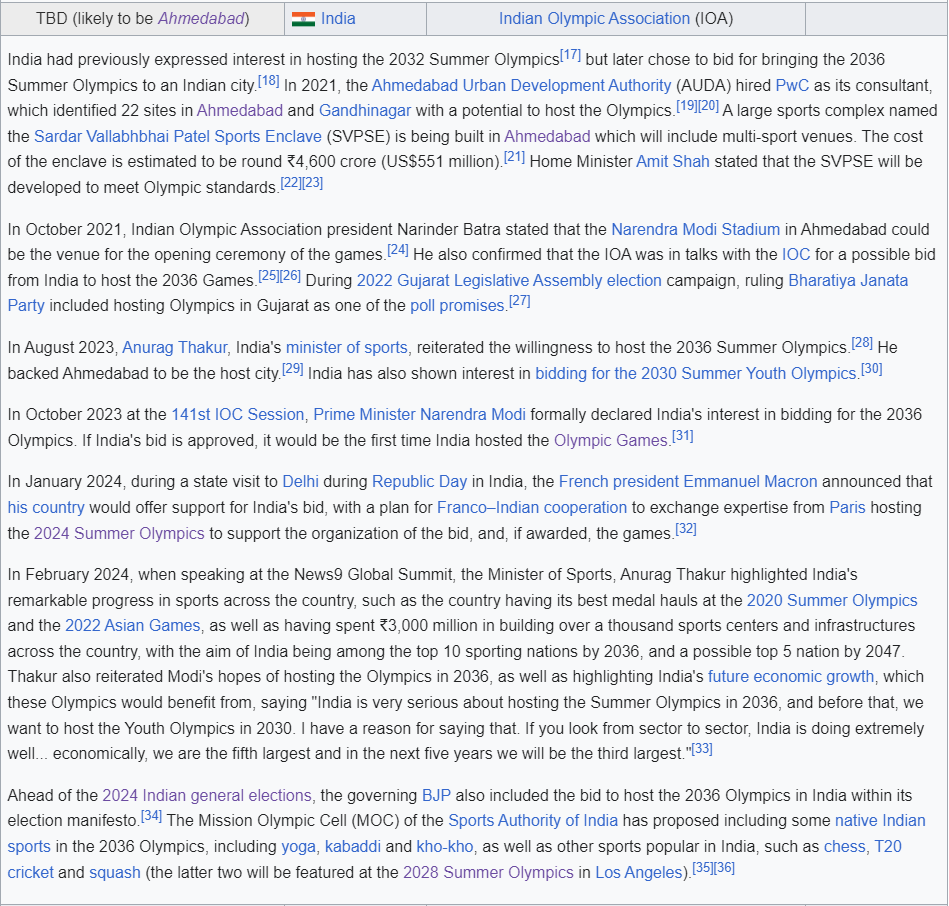Open the Indian Olympic Association link
This screenshot has width=949, height=906.
[594, 19]
